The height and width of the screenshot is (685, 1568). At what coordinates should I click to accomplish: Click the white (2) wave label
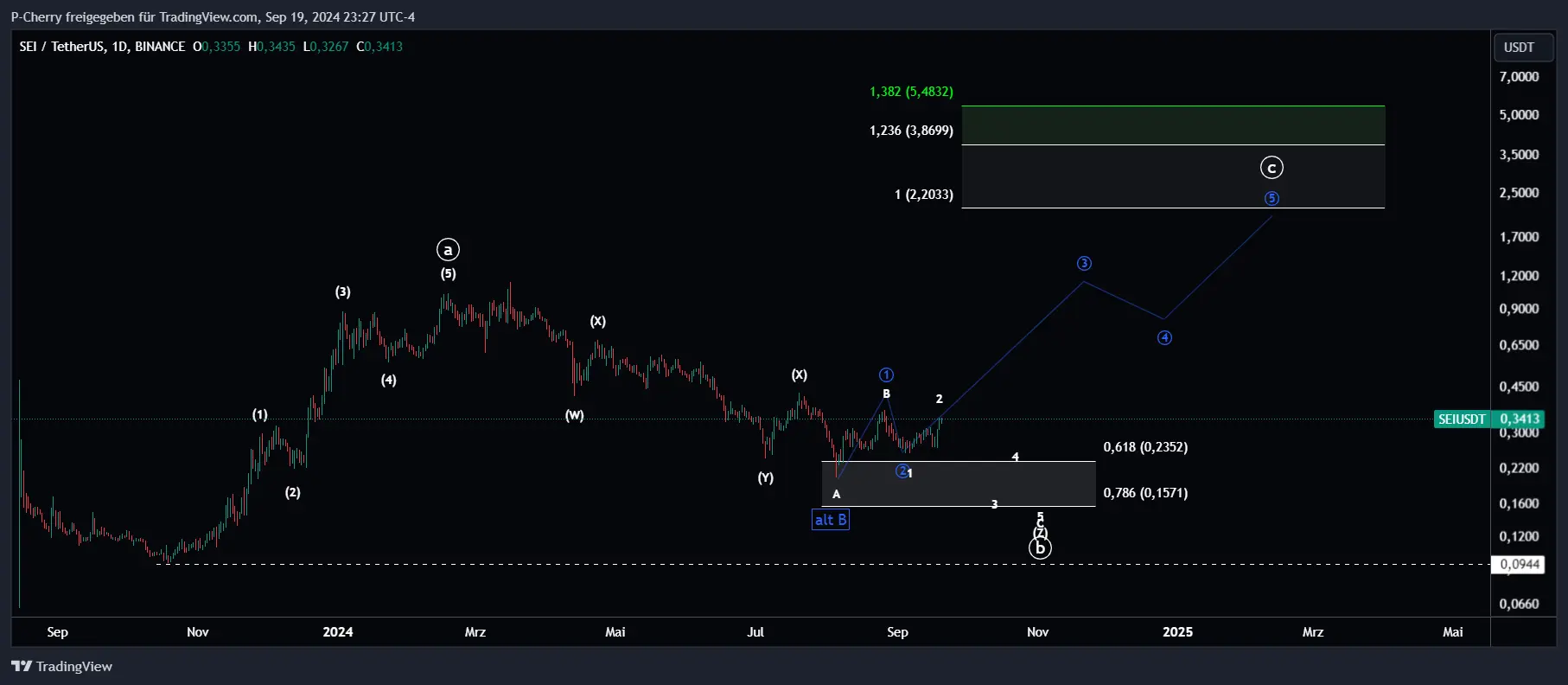pyautogui.click(x=293, y=493)
